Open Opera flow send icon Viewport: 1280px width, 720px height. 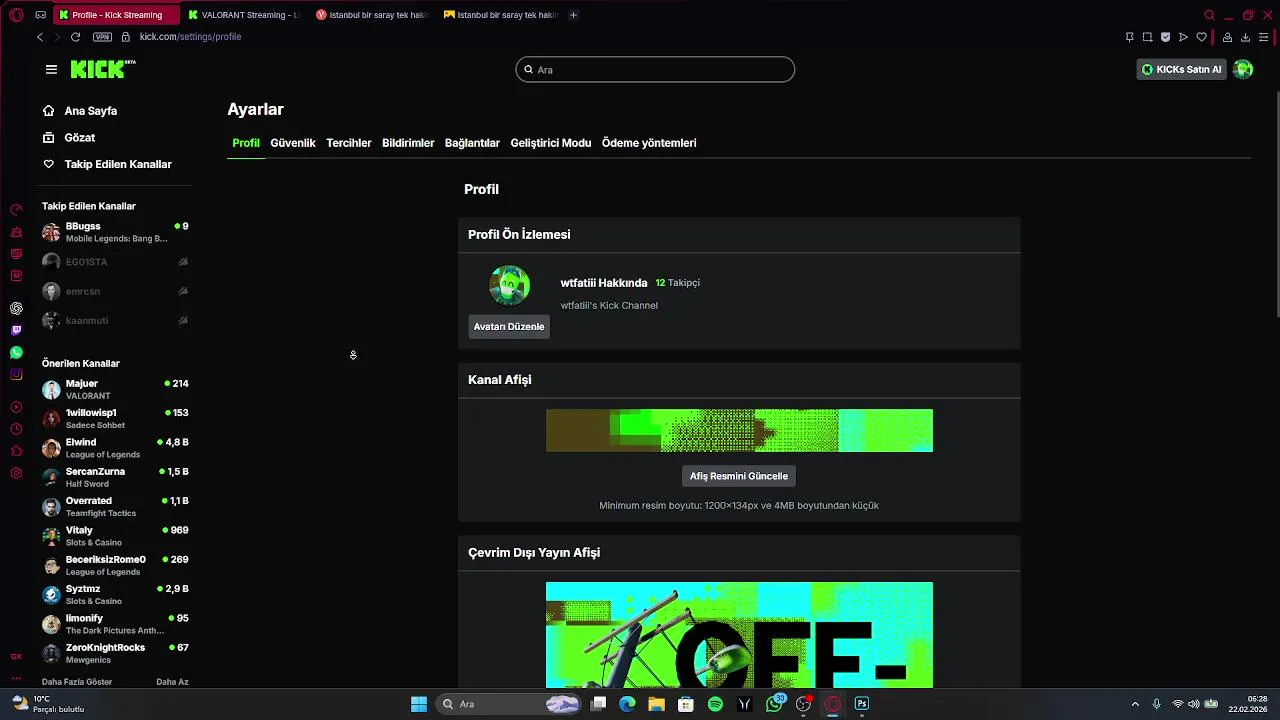coord(1183,37)
